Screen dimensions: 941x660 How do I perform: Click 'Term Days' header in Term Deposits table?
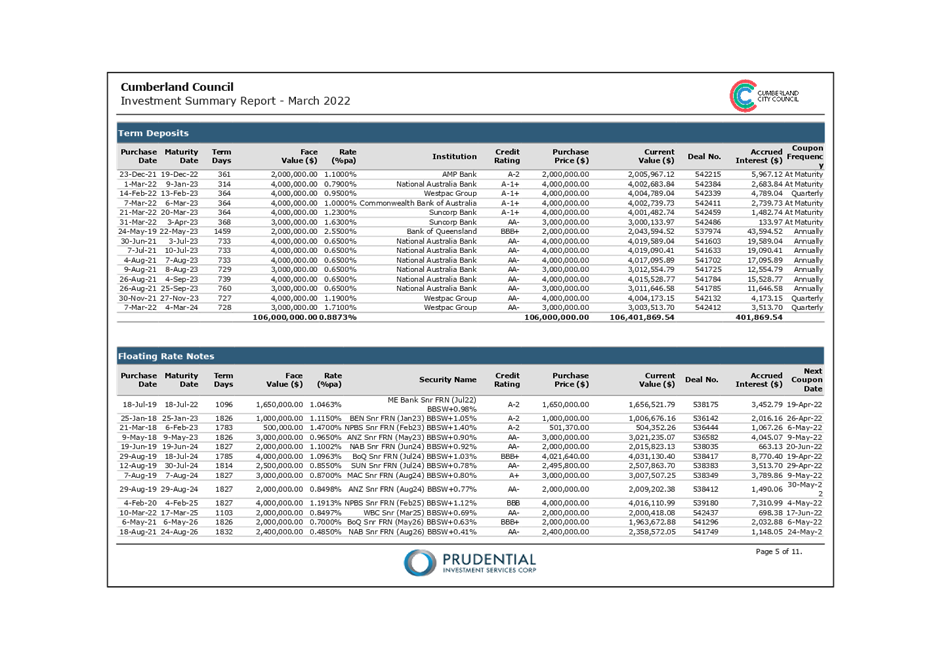click(x=221, y=157)
